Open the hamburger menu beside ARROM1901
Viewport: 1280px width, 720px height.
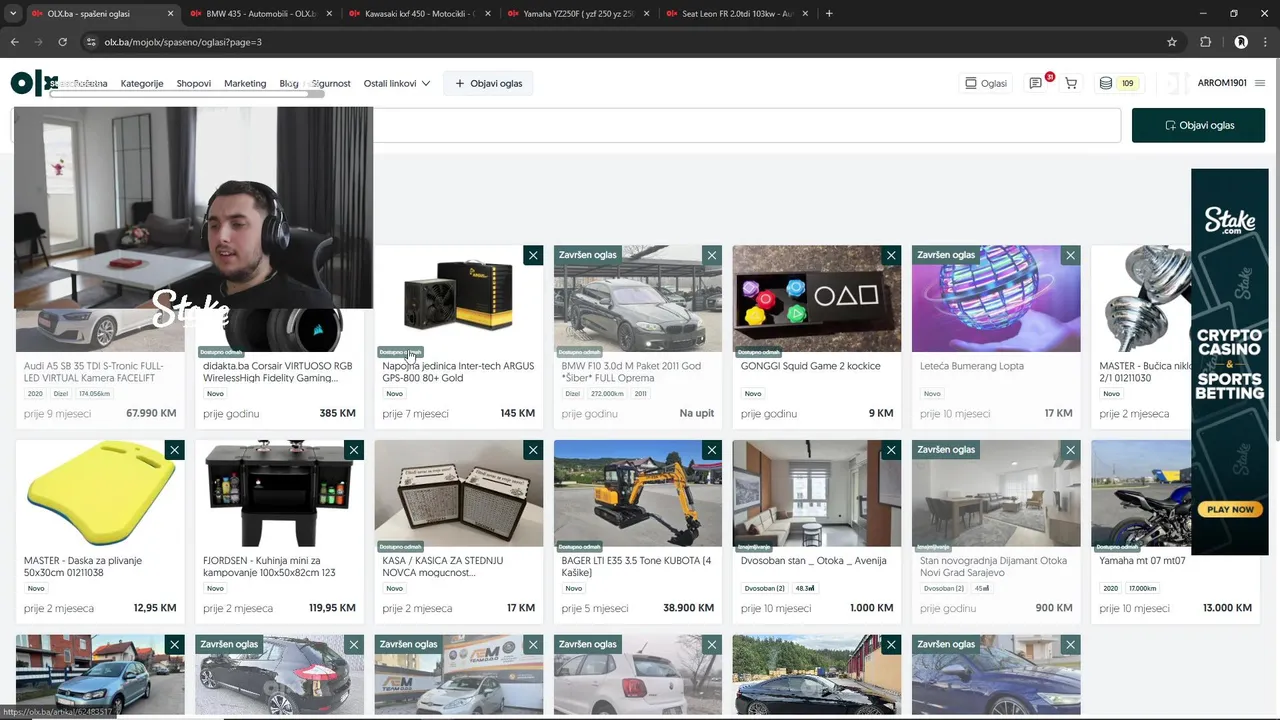pyautogui.click(x=1260, y=83)
